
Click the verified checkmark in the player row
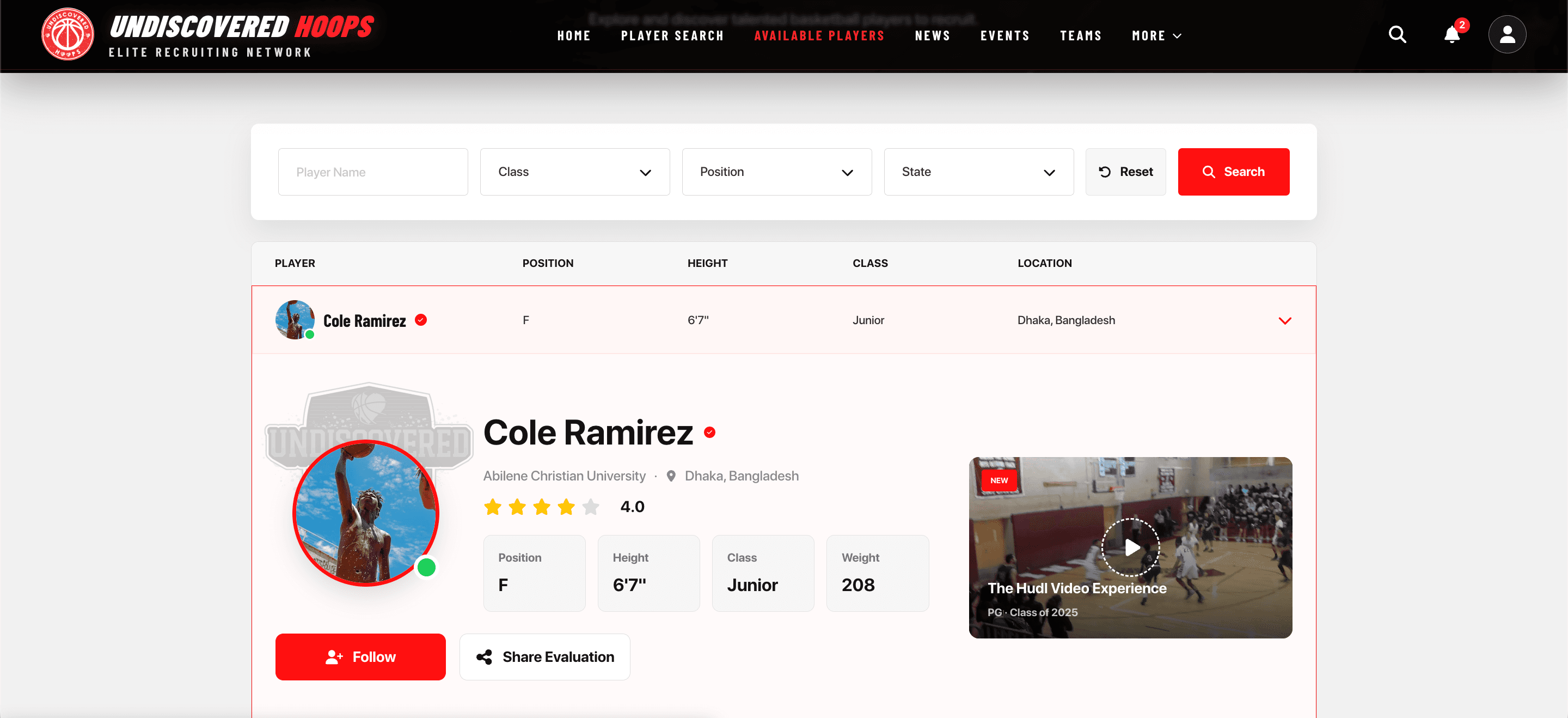coord(421,320)
